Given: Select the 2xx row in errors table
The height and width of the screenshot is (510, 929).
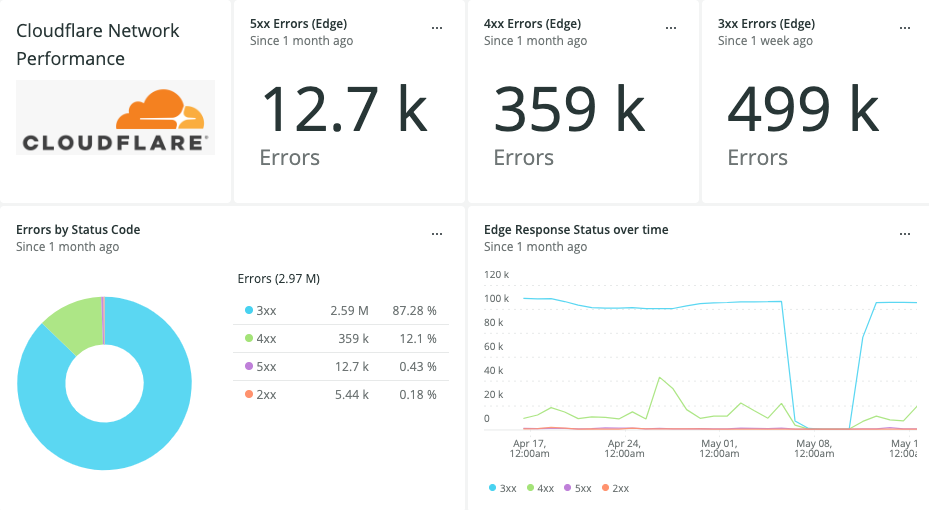Looking at the screenshot, I should tap(340, 395).
